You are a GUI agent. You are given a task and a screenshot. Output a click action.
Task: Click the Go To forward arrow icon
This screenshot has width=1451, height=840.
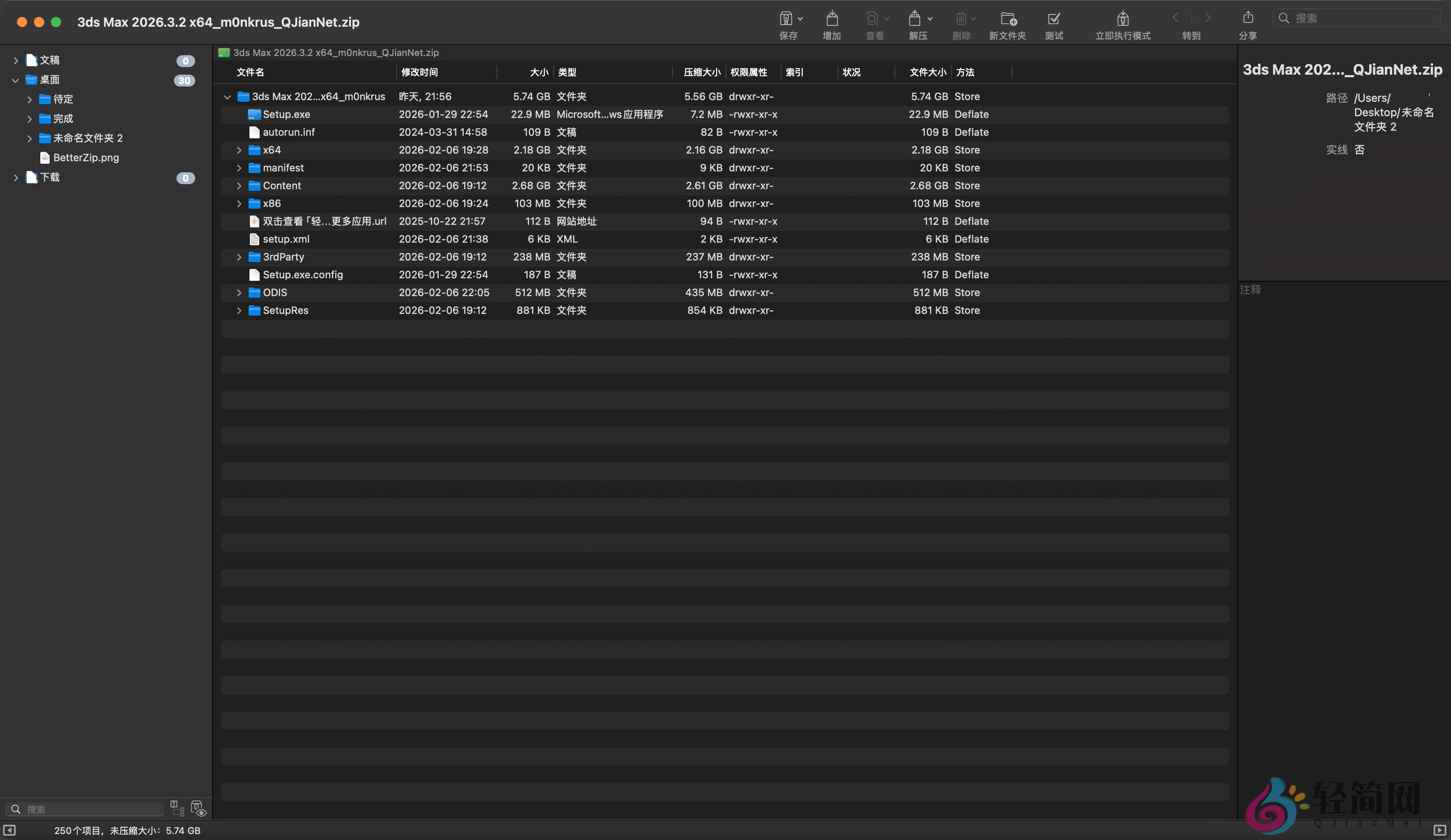[x=1207, y=18]
